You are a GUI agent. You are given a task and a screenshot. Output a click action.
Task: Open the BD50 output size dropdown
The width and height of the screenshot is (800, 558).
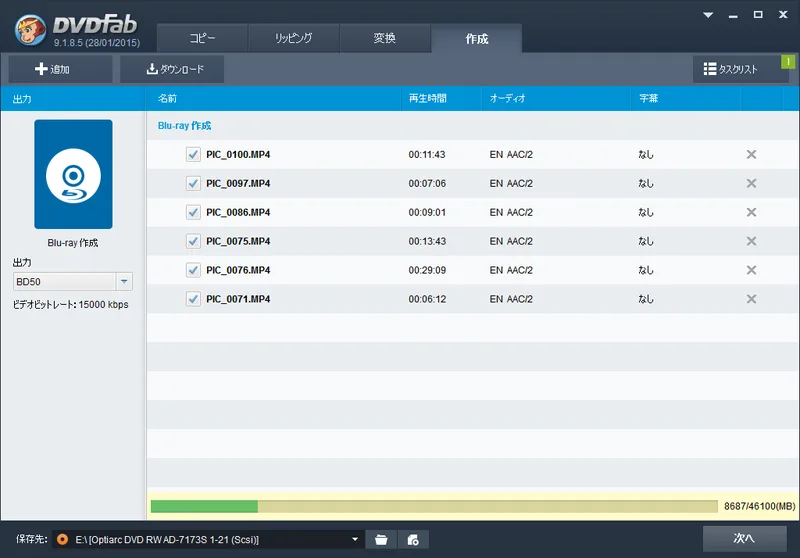pyautogui.click(x=124, y=282)
